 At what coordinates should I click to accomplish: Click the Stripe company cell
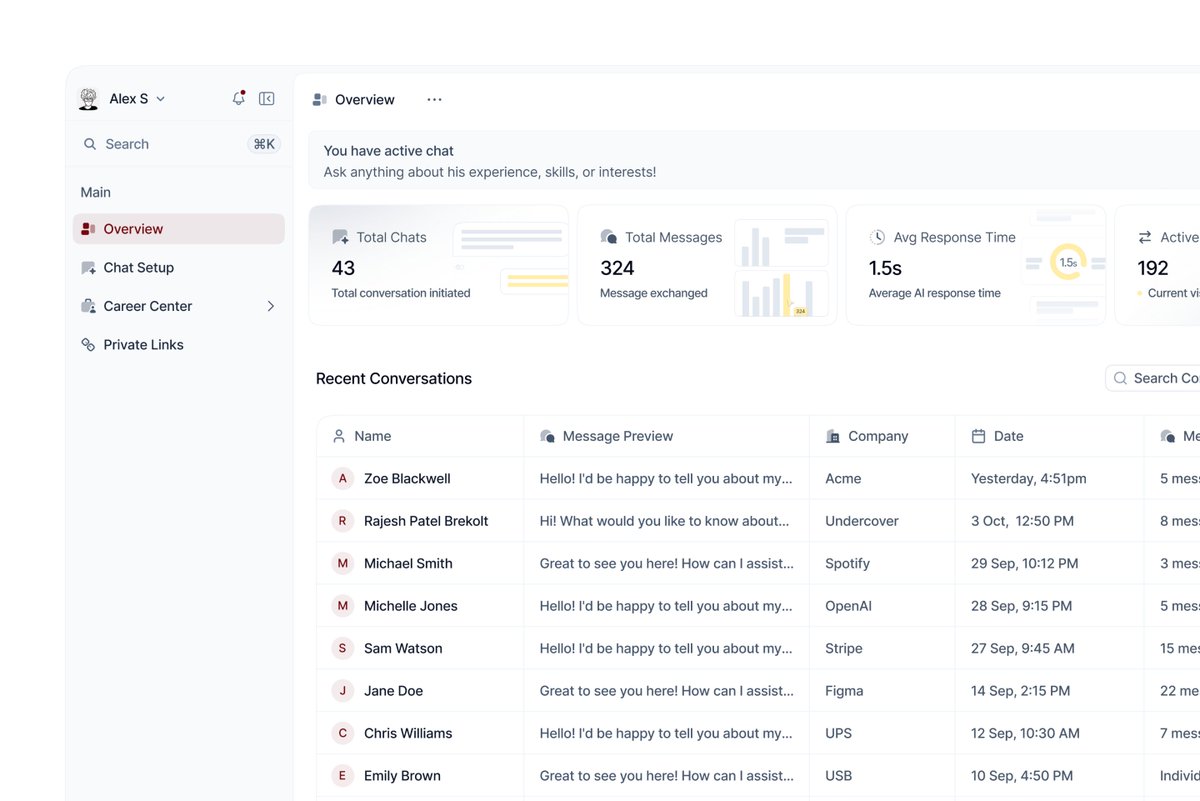882,649
